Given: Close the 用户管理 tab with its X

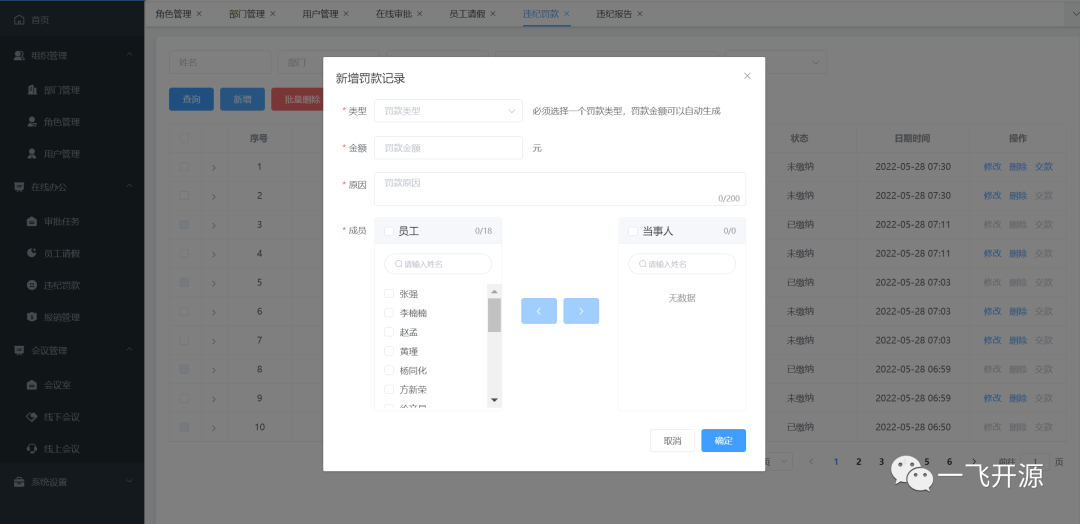Looking at the screenshot, I should coord(346,13).
